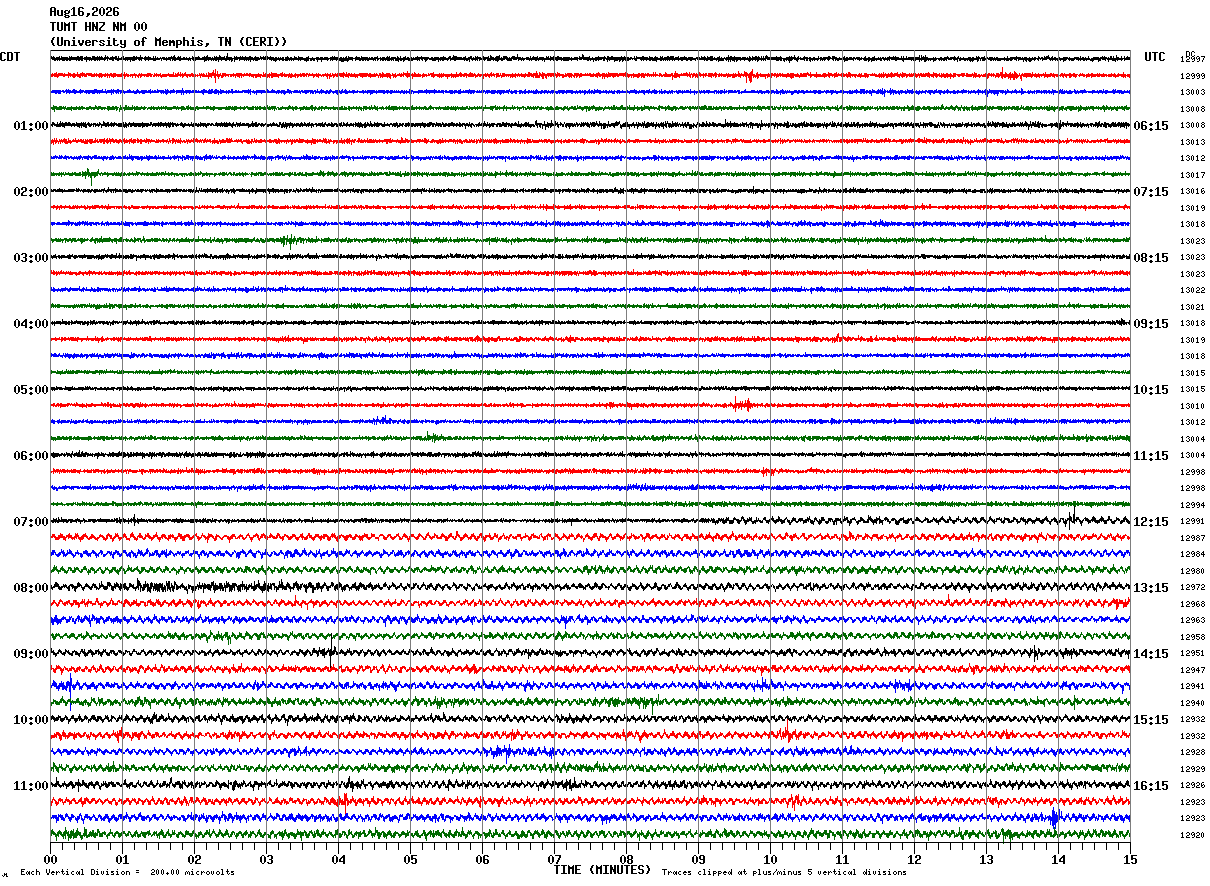Click the 12997 DC offset value
The height and width of the screenshot is (886, 1210).
(x=1192, y=60)
